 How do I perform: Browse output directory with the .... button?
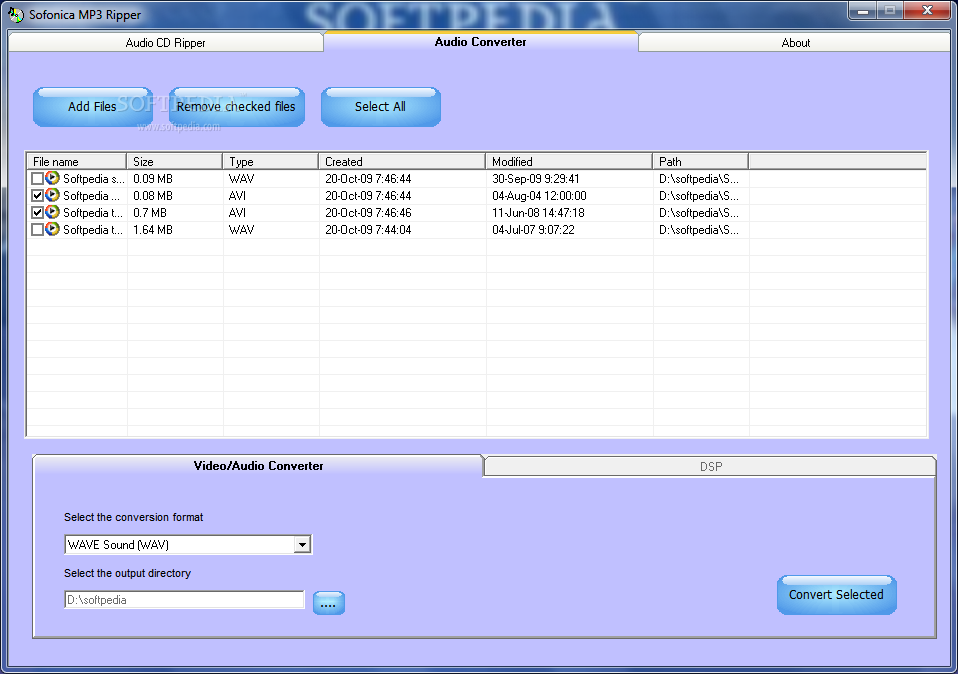[329, 603]
